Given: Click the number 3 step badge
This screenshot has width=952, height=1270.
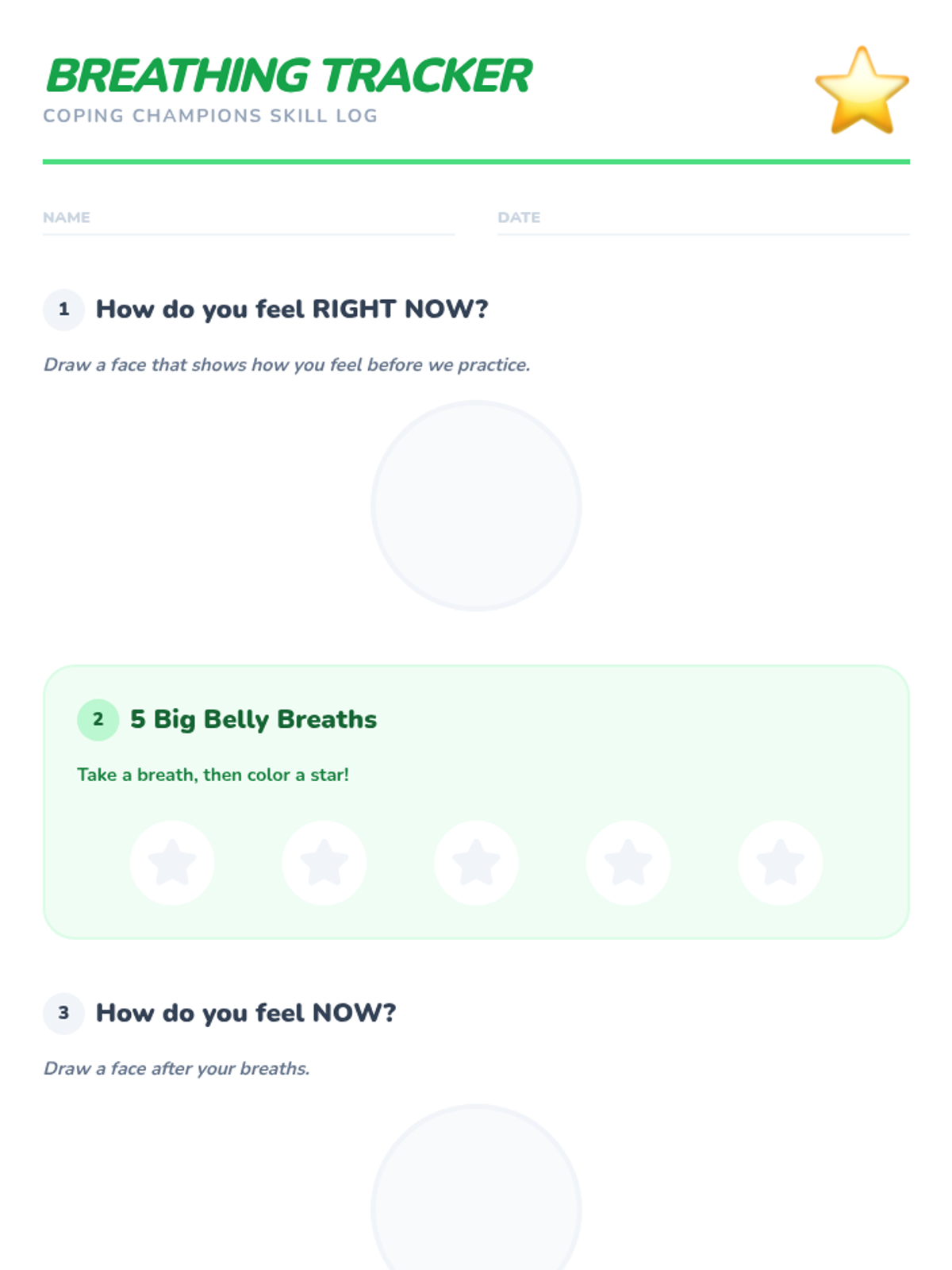Looking at the screenshot, I should (x=63, y=1014).
